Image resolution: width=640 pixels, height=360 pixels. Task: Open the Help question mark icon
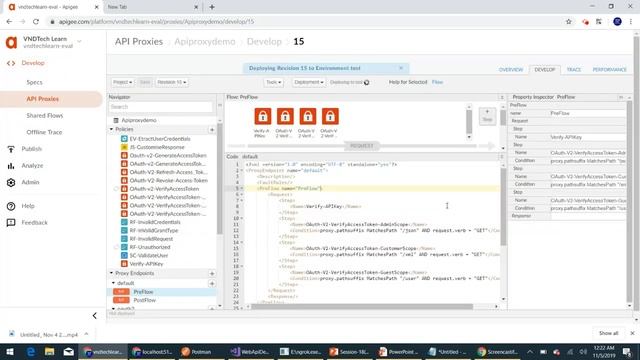coord(11,206)
